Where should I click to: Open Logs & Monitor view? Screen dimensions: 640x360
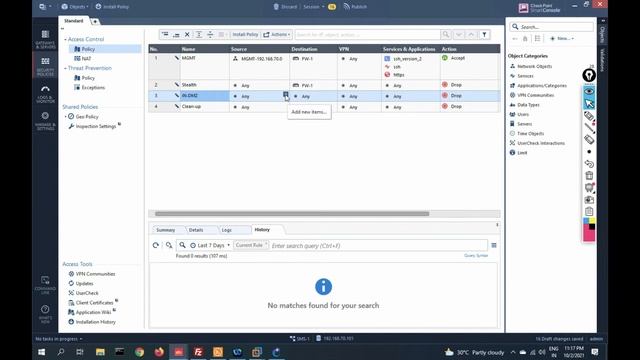pos(45,94)
